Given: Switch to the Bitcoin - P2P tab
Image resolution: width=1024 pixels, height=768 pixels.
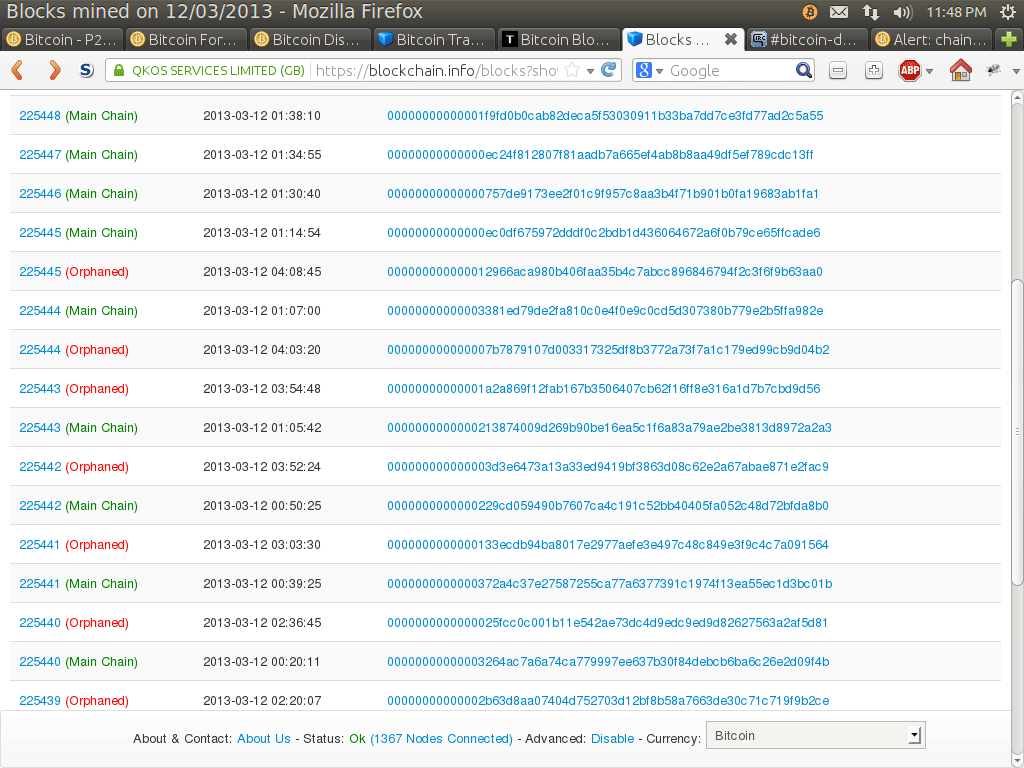Looking at the screenshot, I should [61, 39].
